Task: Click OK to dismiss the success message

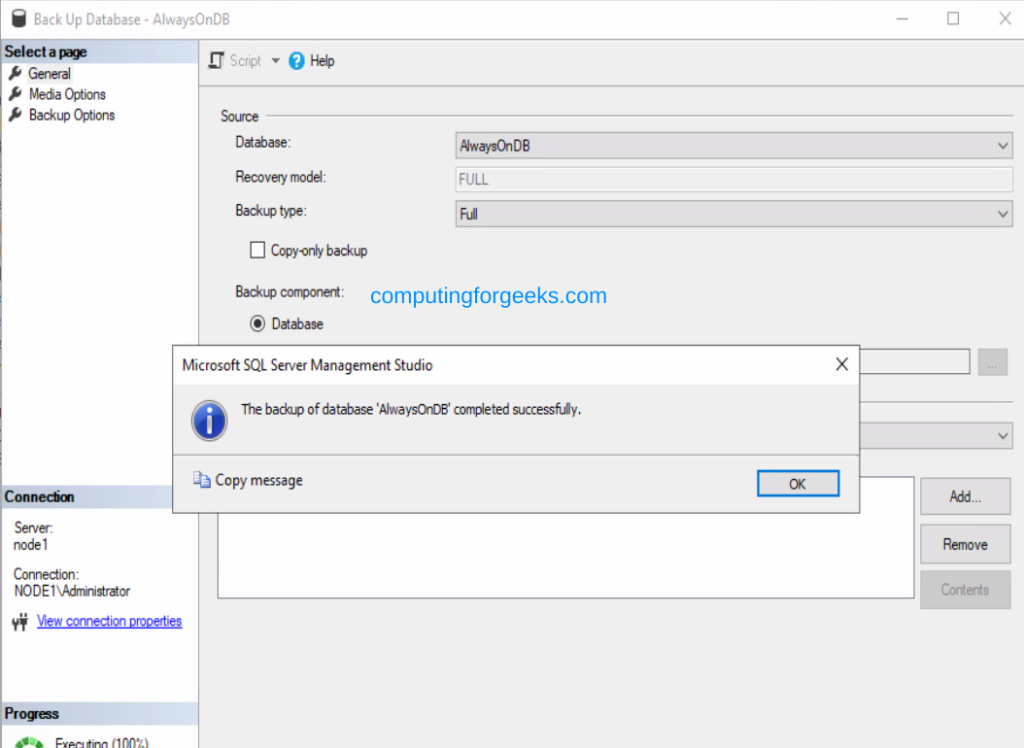Action: click(797, 483)
